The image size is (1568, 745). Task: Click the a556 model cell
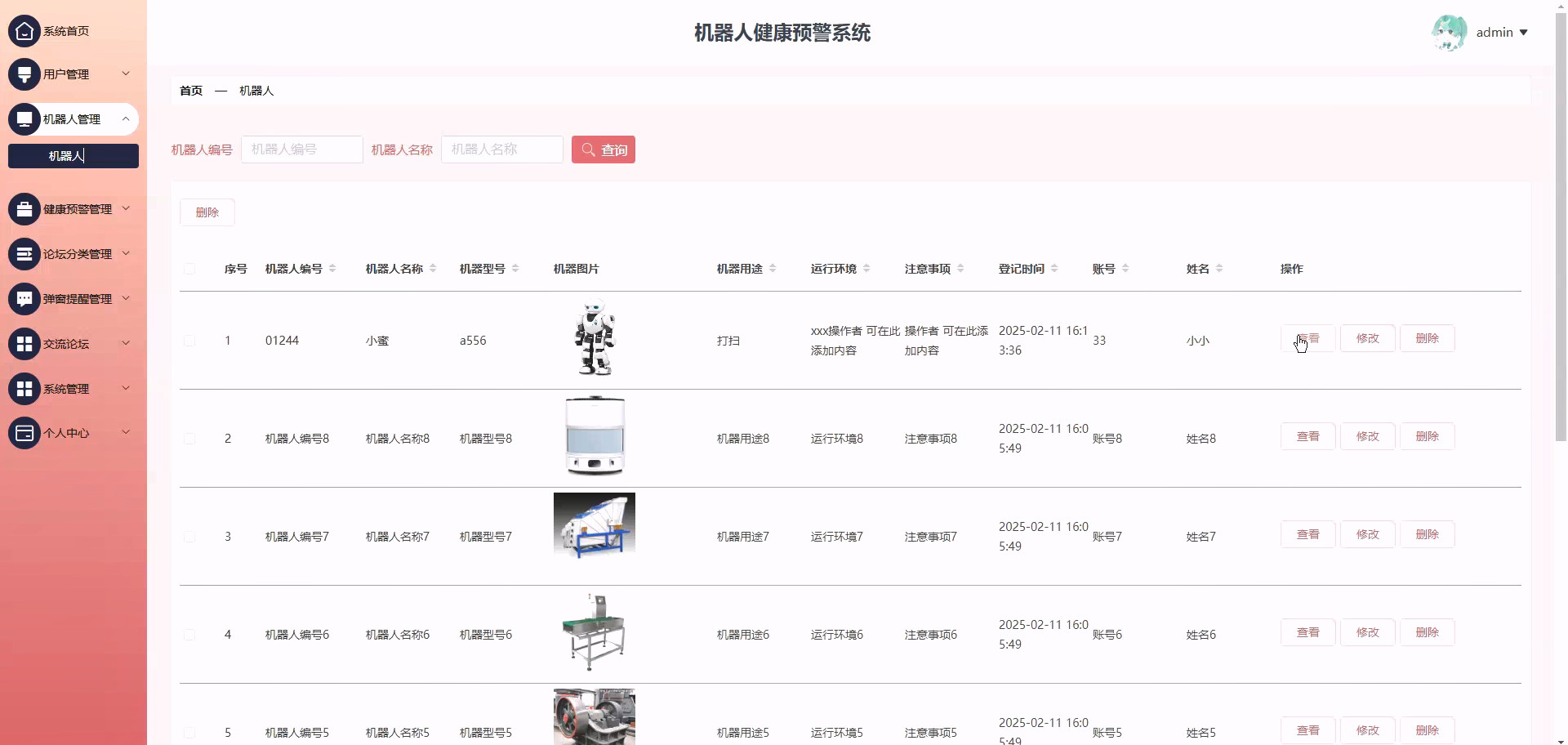coord(473,341)
